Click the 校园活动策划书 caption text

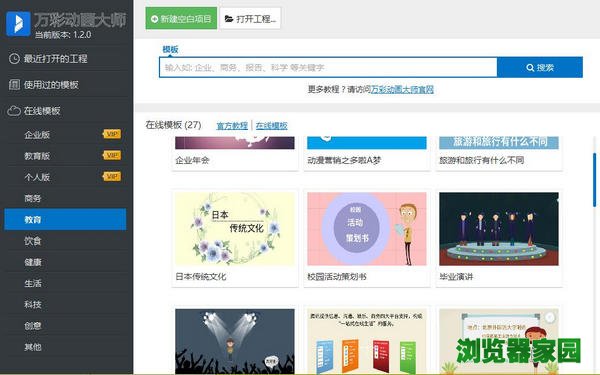pyautogui.click(x=337, y=276)
